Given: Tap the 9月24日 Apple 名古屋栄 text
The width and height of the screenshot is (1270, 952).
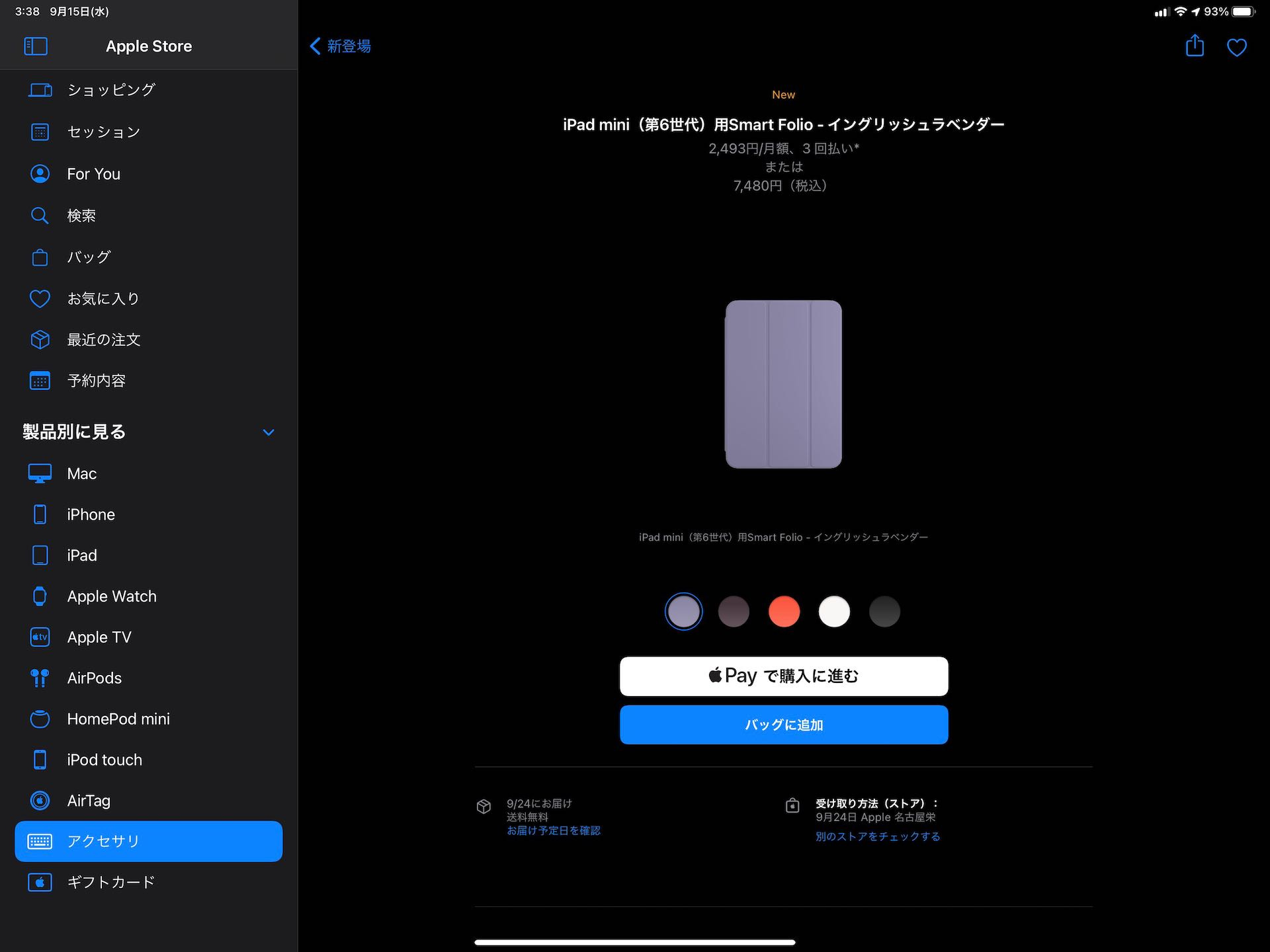Looking at the screenshot, I should [876, 818].
